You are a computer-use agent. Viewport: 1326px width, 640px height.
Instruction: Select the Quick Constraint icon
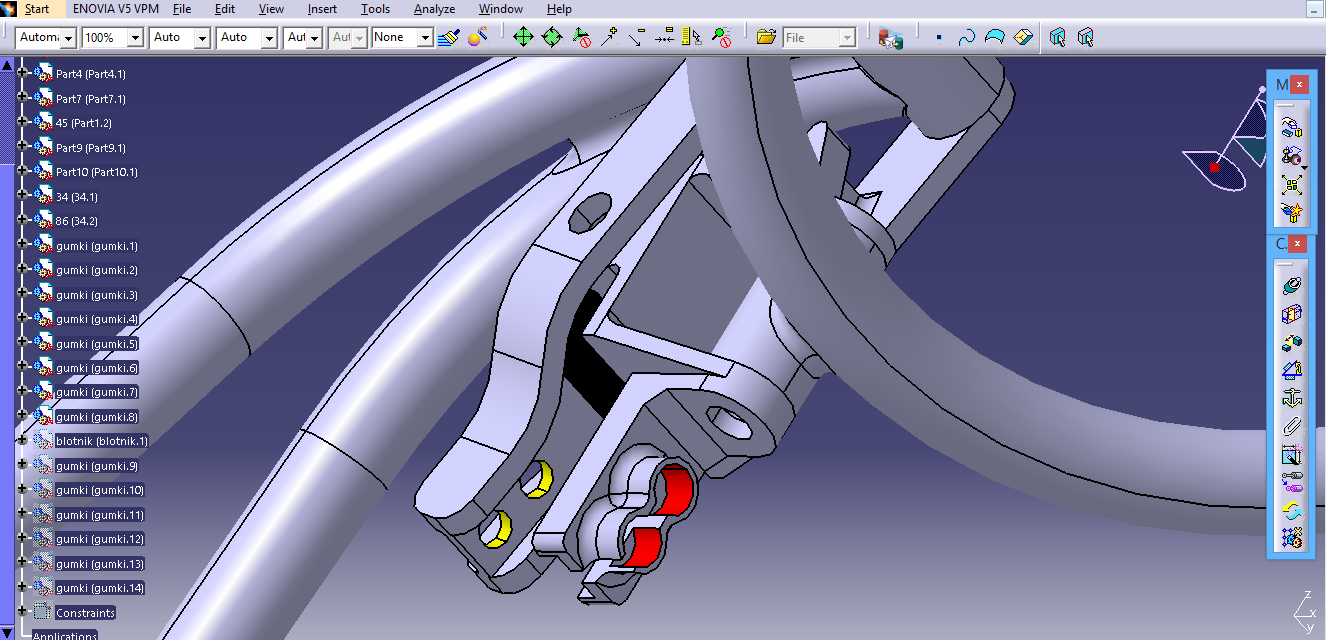point(1291,455)
